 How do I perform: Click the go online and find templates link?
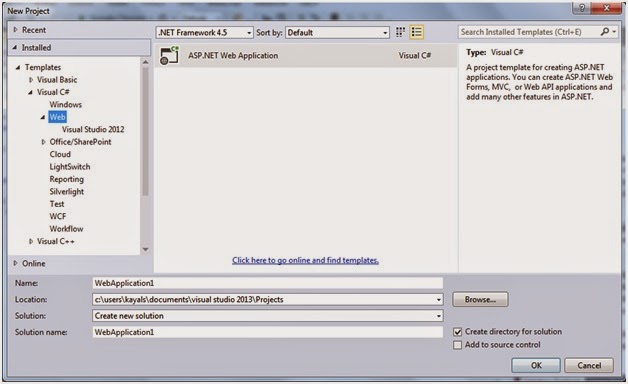pyautogui.click(x=305, y=260)
